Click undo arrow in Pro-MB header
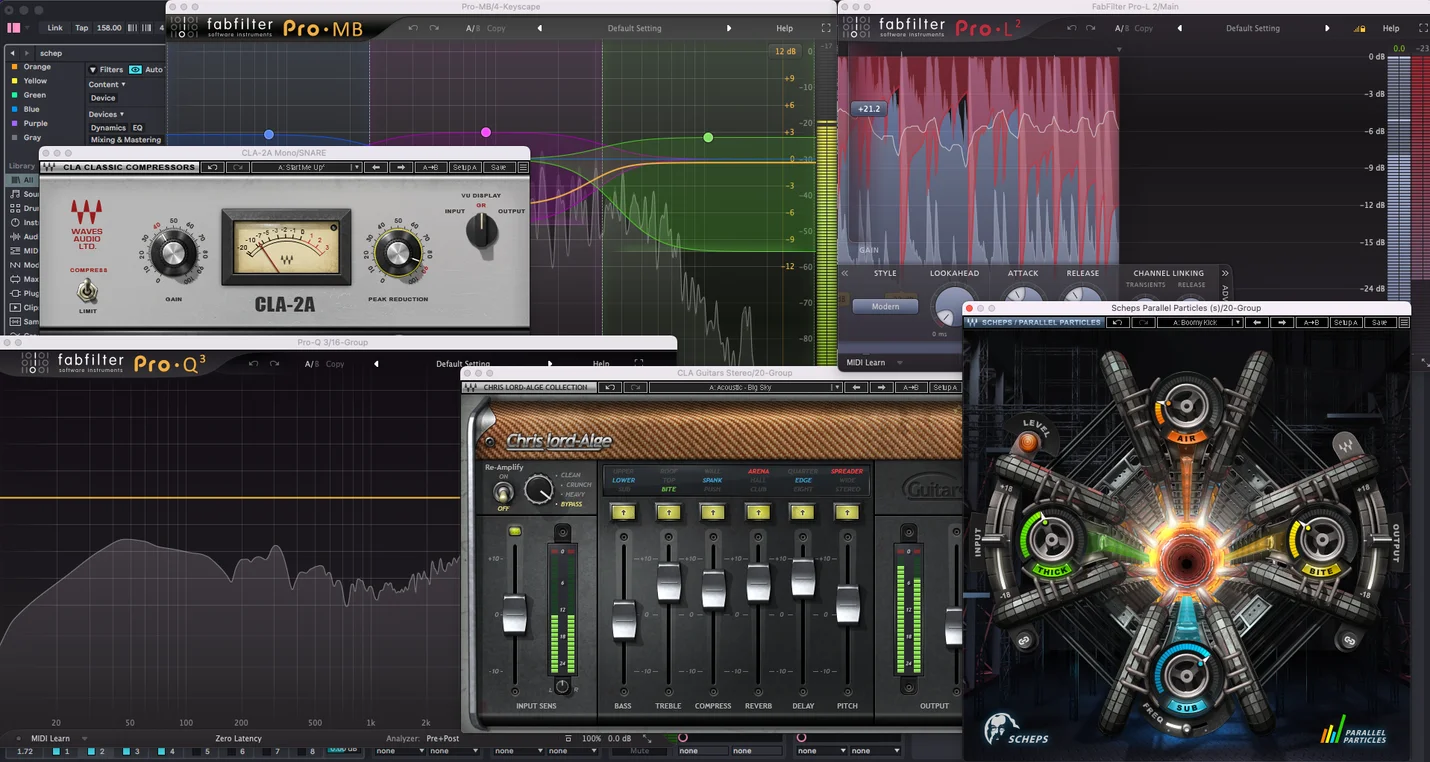 pos(413,28)
